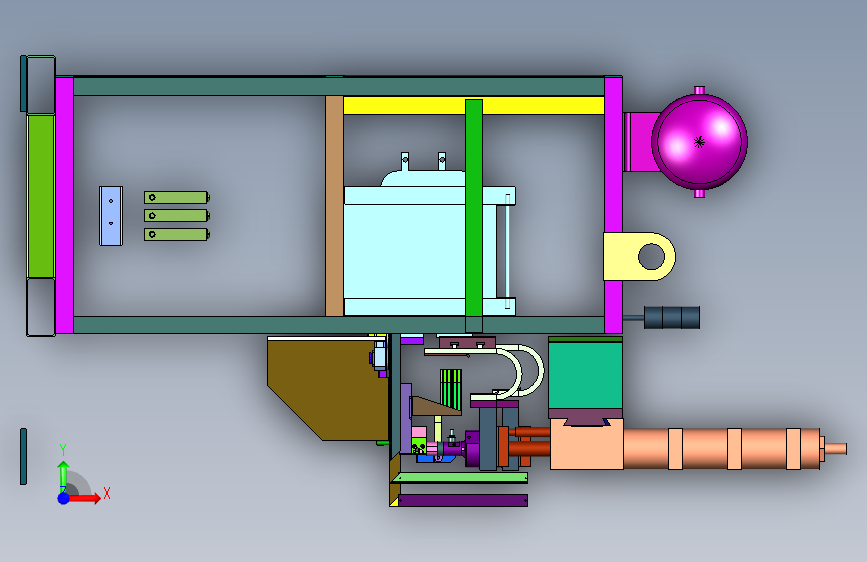Image resolution: width=867 pixels, height=562 pixels.
Task: Click the red X axis arrow of triad
Action: (x=84, y=498)
